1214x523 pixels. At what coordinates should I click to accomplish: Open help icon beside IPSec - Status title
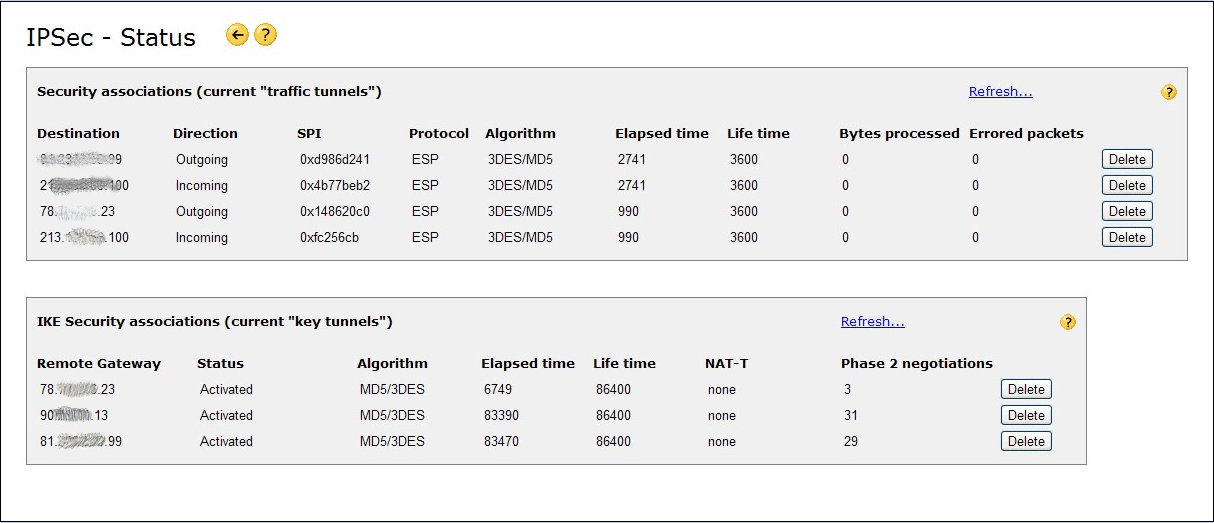[x=265, y=36]
